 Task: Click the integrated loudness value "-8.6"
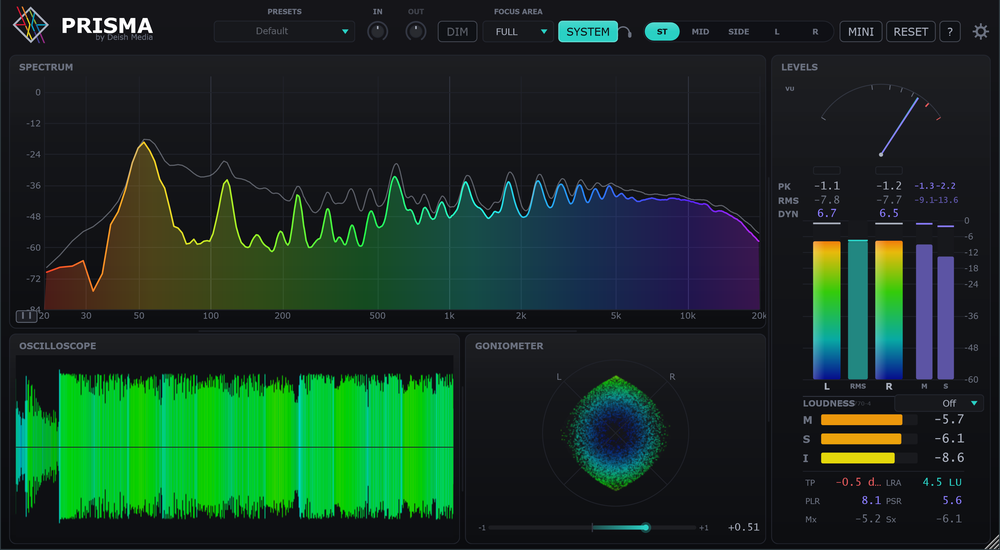pos(949,458)
